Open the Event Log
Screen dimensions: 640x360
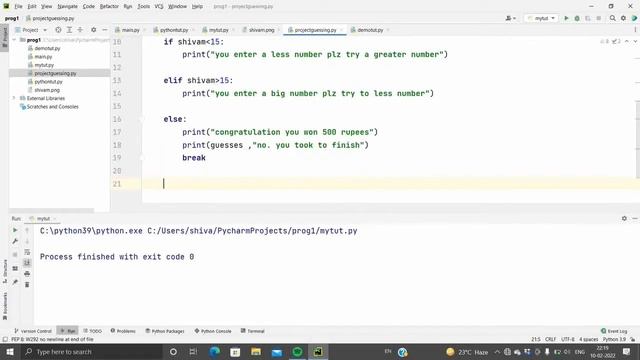[614, 331]
